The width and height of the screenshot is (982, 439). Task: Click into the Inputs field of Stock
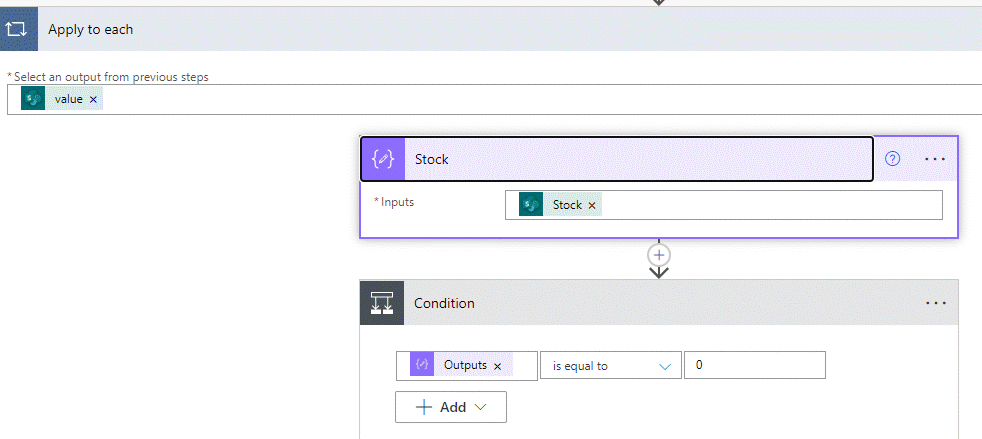pyautogui.click(x=770, y=205)
